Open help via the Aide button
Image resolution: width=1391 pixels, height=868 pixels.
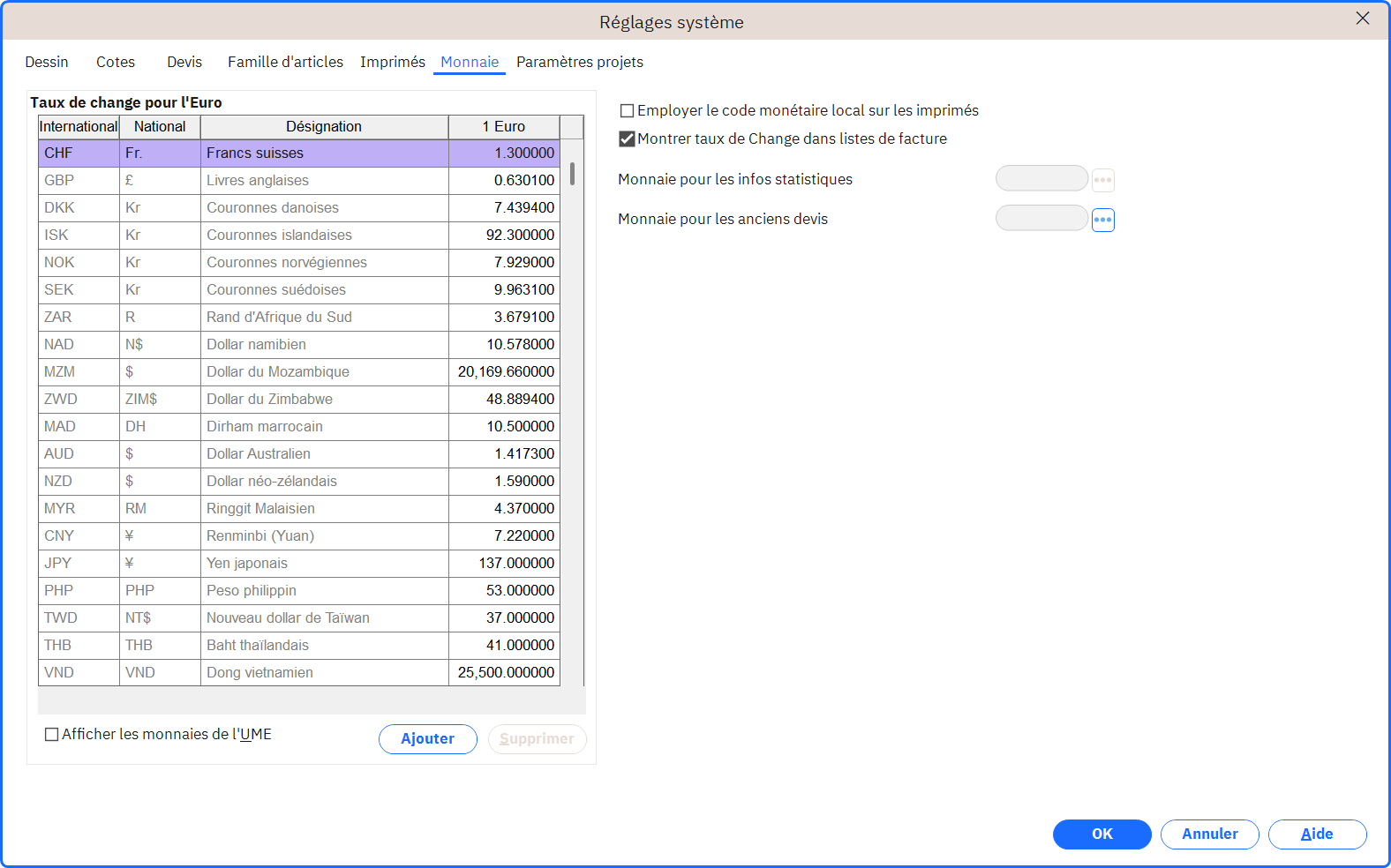[x=1318, y=834]
